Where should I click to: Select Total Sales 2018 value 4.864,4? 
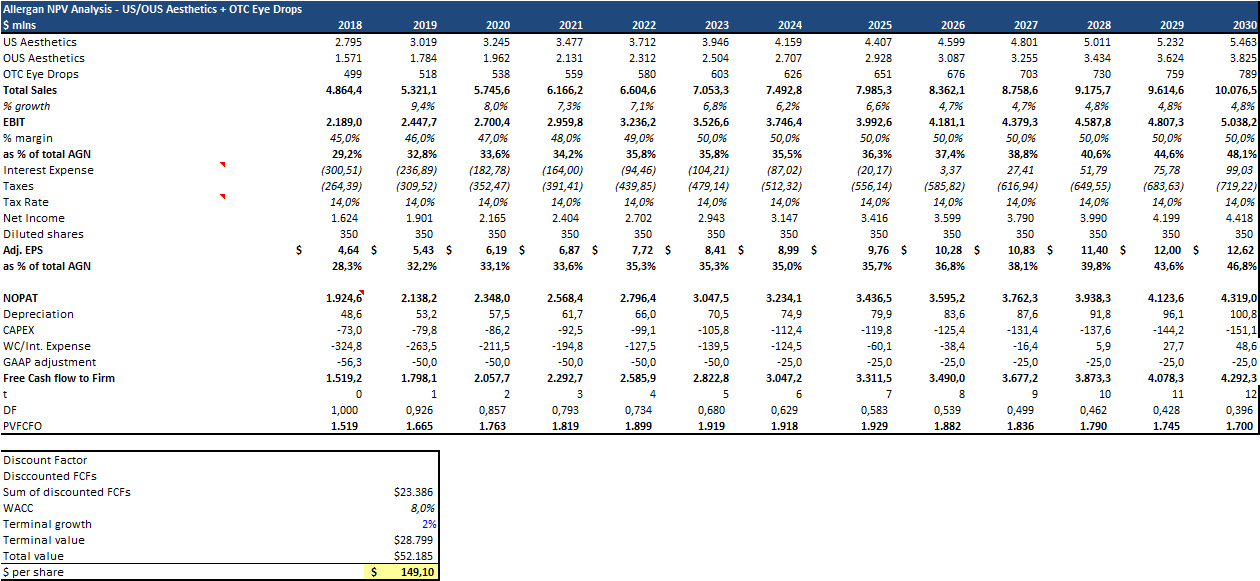click(x=345, y=90)
